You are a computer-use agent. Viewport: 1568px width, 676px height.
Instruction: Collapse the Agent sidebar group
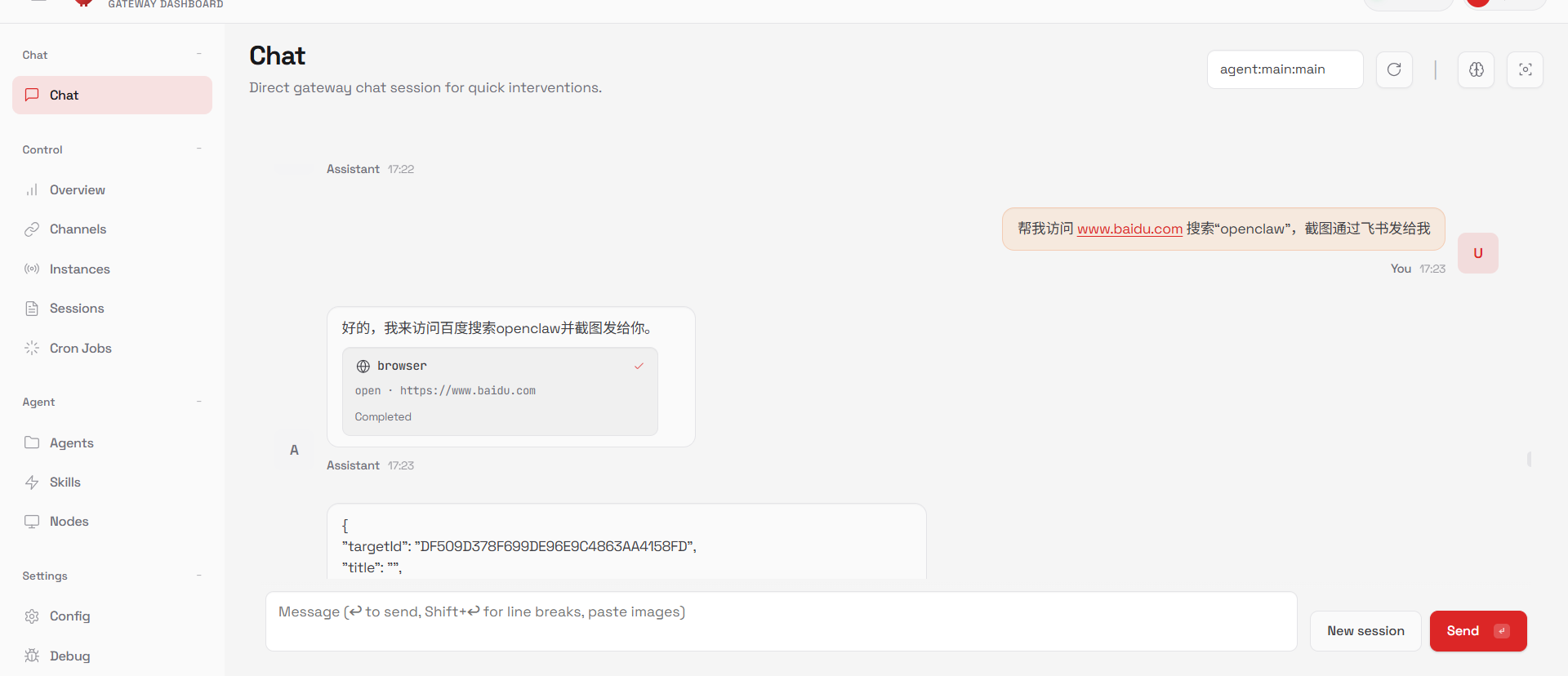199,402
